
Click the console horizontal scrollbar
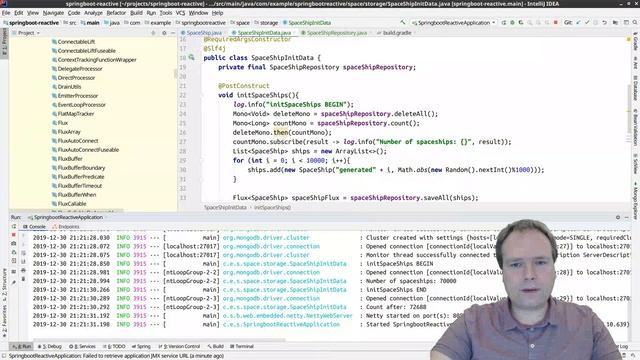coord(159,339)
